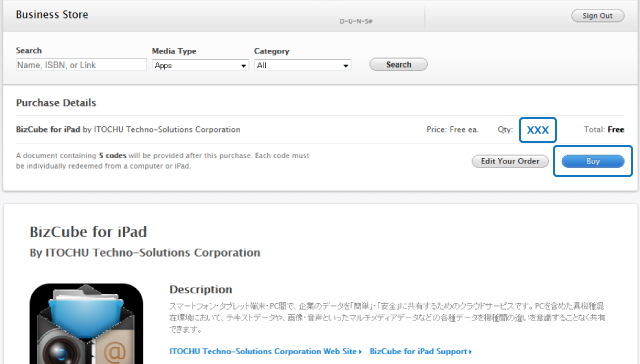Click the Description heading

[x=201, y=289]
